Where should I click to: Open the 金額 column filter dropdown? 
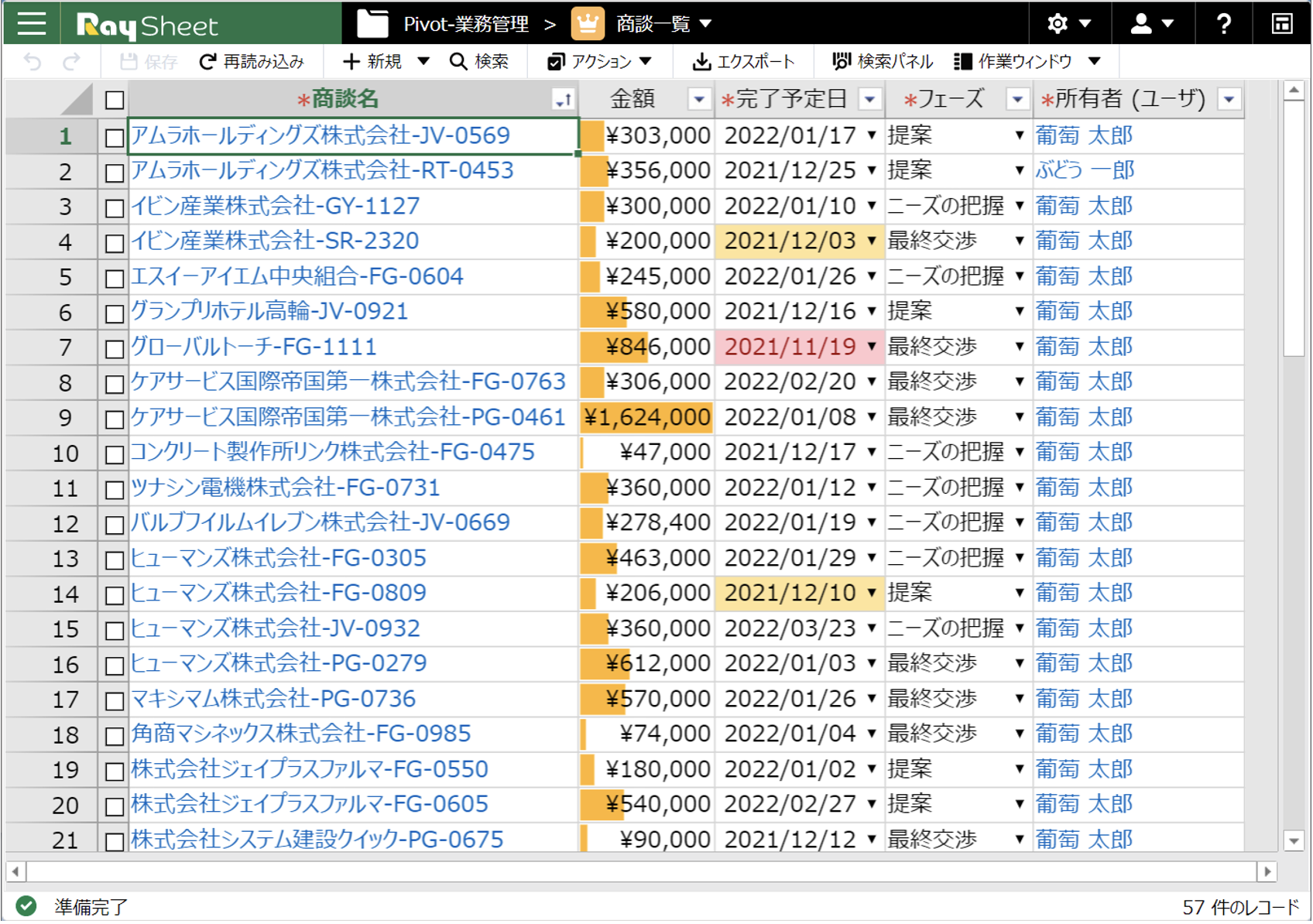click(699, 100)
